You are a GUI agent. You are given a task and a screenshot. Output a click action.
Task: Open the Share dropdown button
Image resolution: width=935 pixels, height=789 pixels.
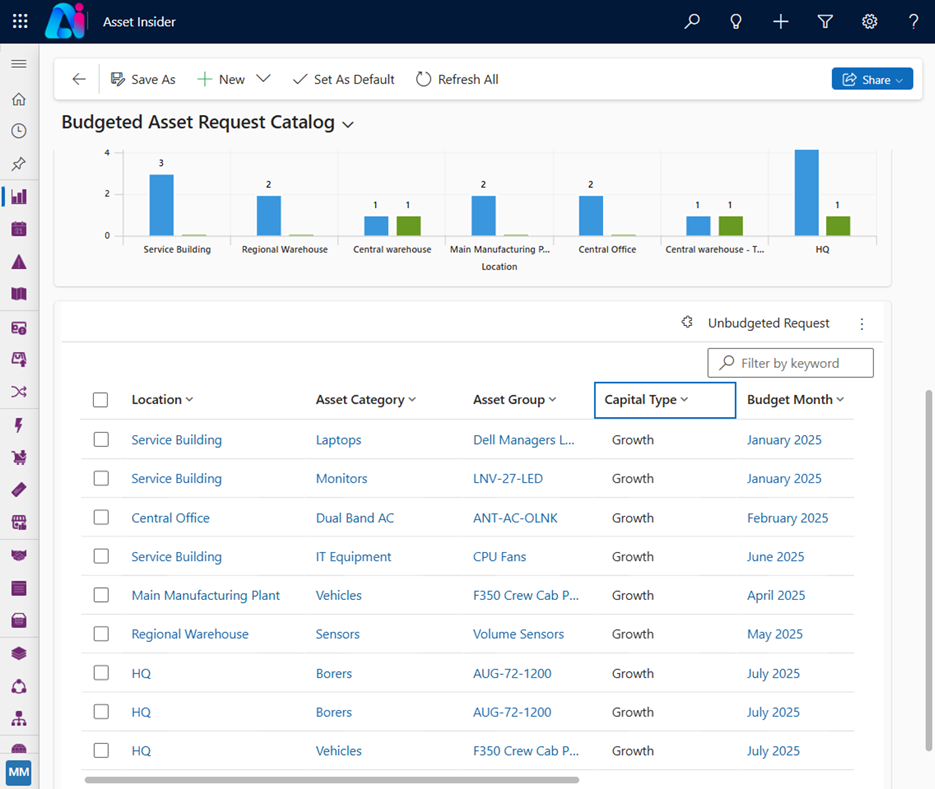point(872,79)
